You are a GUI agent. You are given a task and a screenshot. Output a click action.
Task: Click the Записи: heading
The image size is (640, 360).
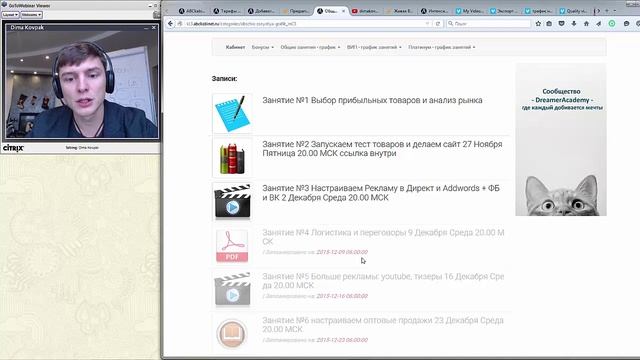[224, 78]
